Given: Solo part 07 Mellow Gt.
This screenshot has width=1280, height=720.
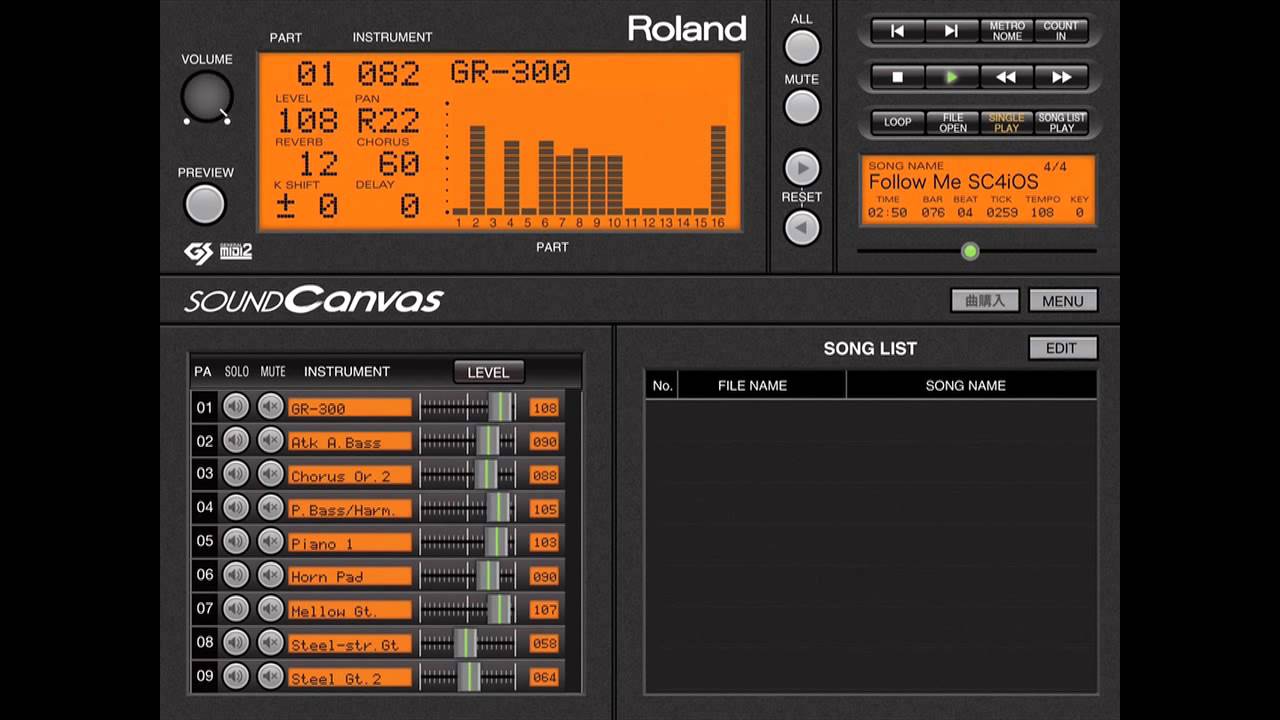Looking at the screenshot, I should [236, 609].
